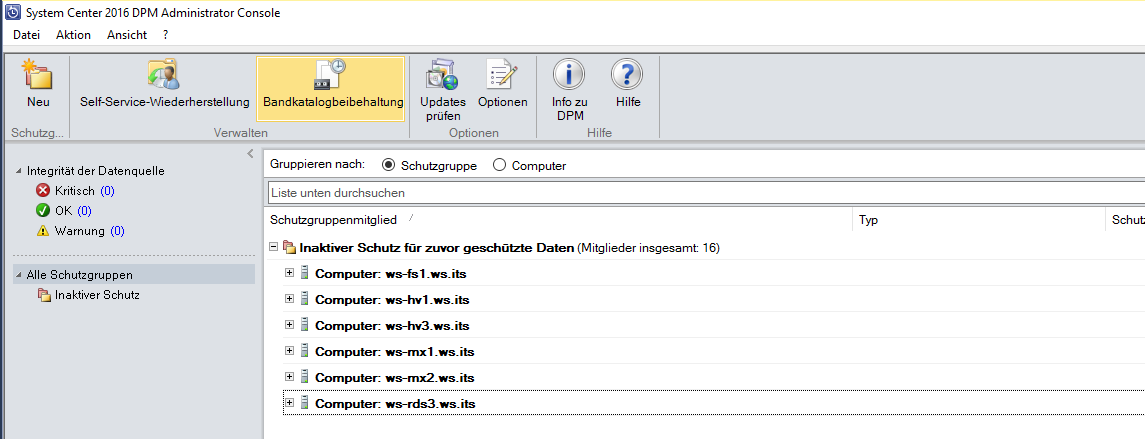The width and height of the screenshot is (1145, 439).
Task: Click the Integrität der Datenquelle label
Action: pyautogui.click(x=96, y=171)
